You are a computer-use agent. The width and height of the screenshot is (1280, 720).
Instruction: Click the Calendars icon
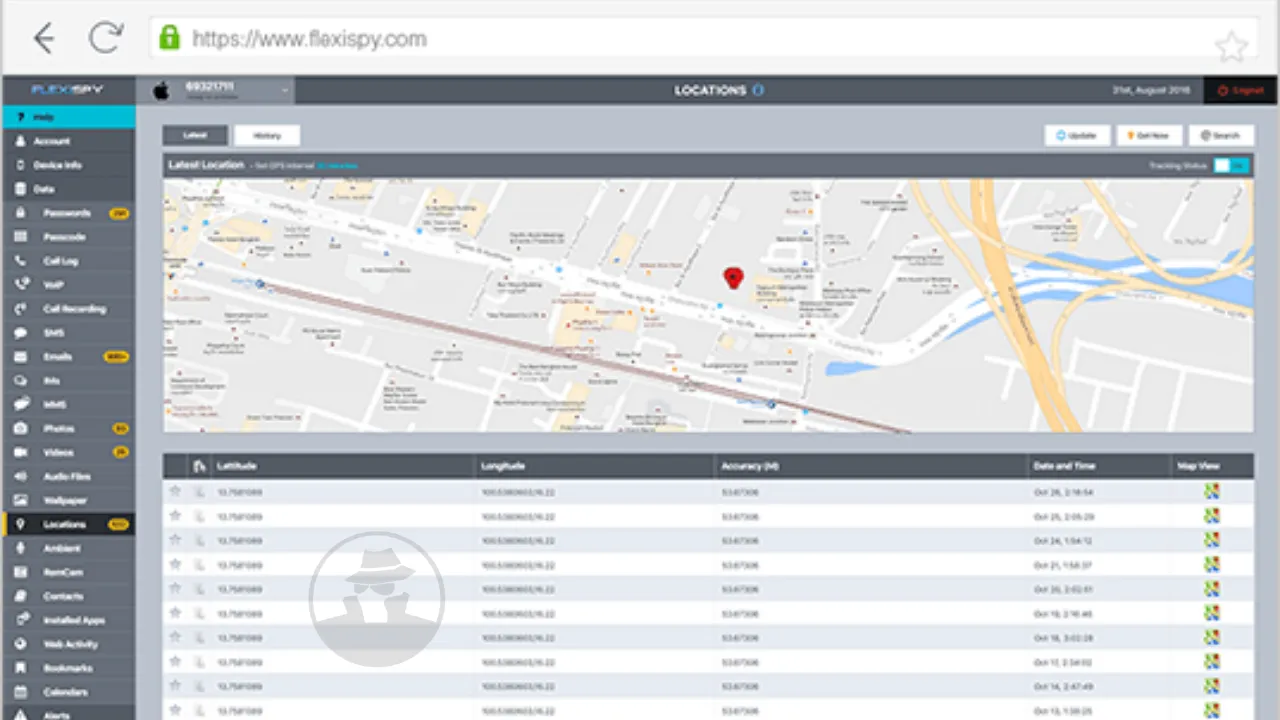(21, 692)
